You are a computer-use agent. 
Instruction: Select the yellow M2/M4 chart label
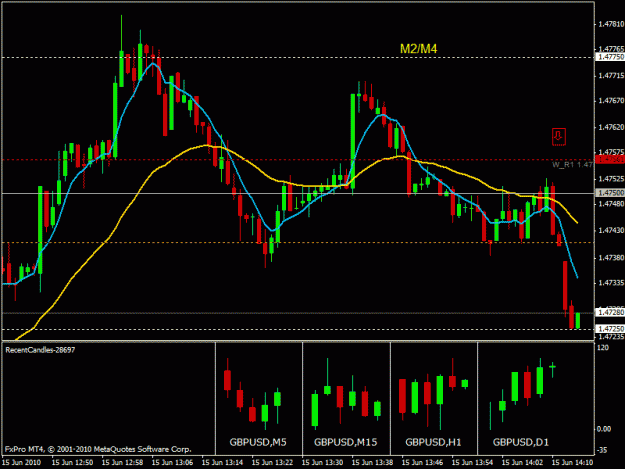click(x=418, y=49)
